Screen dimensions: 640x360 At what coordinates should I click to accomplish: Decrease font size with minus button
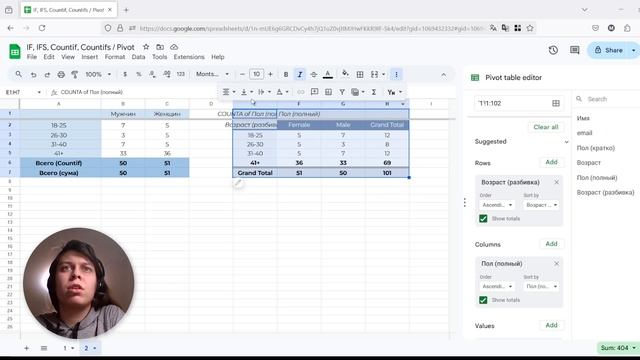tap(242, 74)
